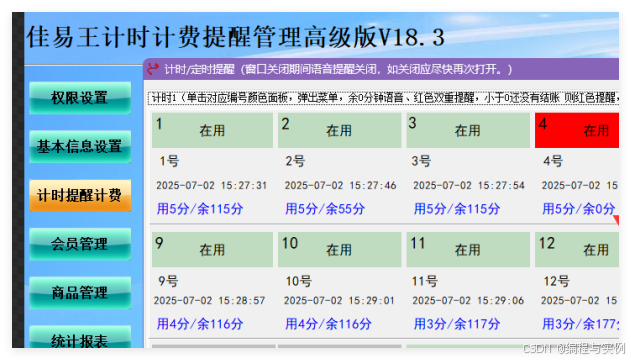
Task: Click 用4分/余116分 under panel 9号
Action: tap(200, 324)
